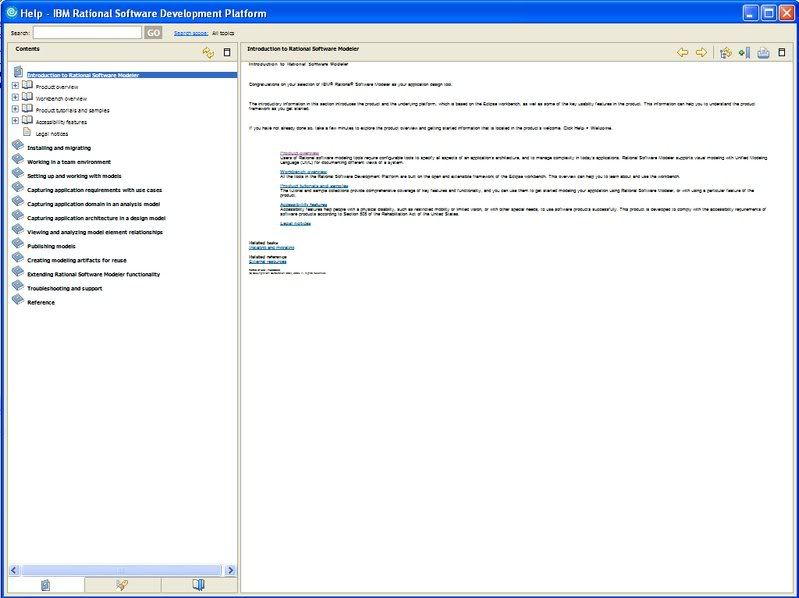Image resolution: width=799 pixels, height=598 pixels.
Task: Switch to the Bookmarks tab at bottom
Action: (x=199, y=585)
